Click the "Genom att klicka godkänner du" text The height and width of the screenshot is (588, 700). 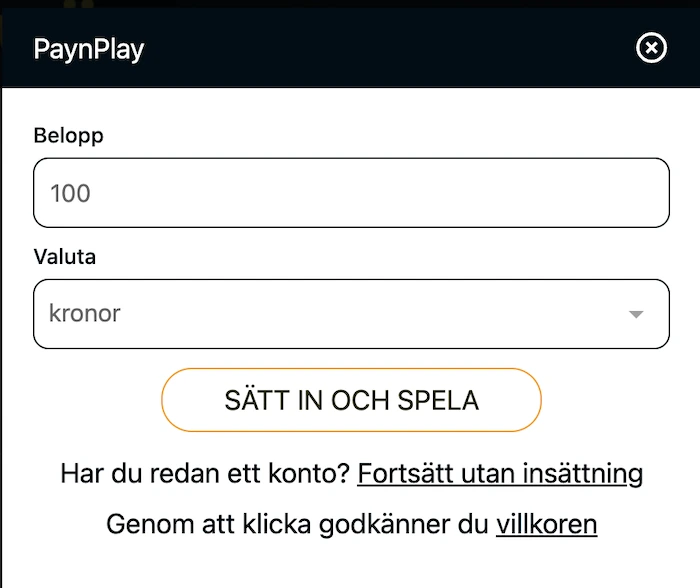[297, 524]
